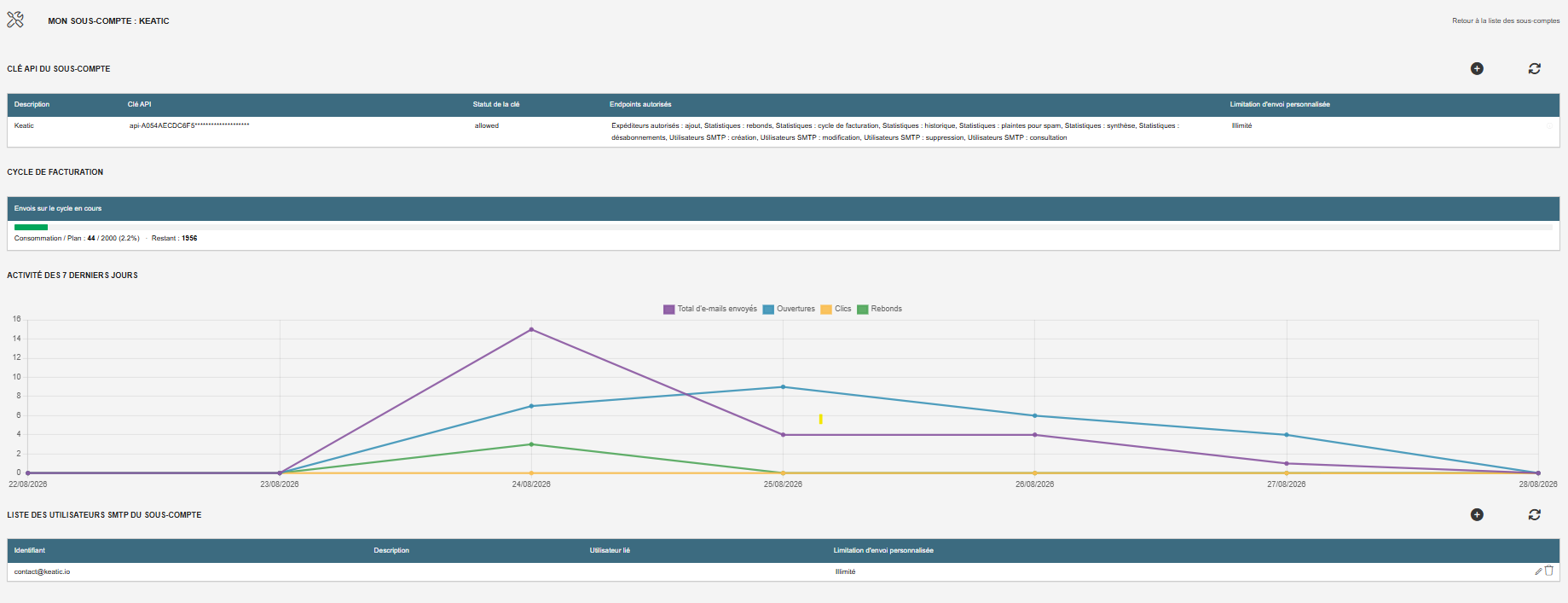The height and width of the screenshot is (603, 1568).
Task: Edit the contact@keatic.io SMTP user
Action: 1538,571
